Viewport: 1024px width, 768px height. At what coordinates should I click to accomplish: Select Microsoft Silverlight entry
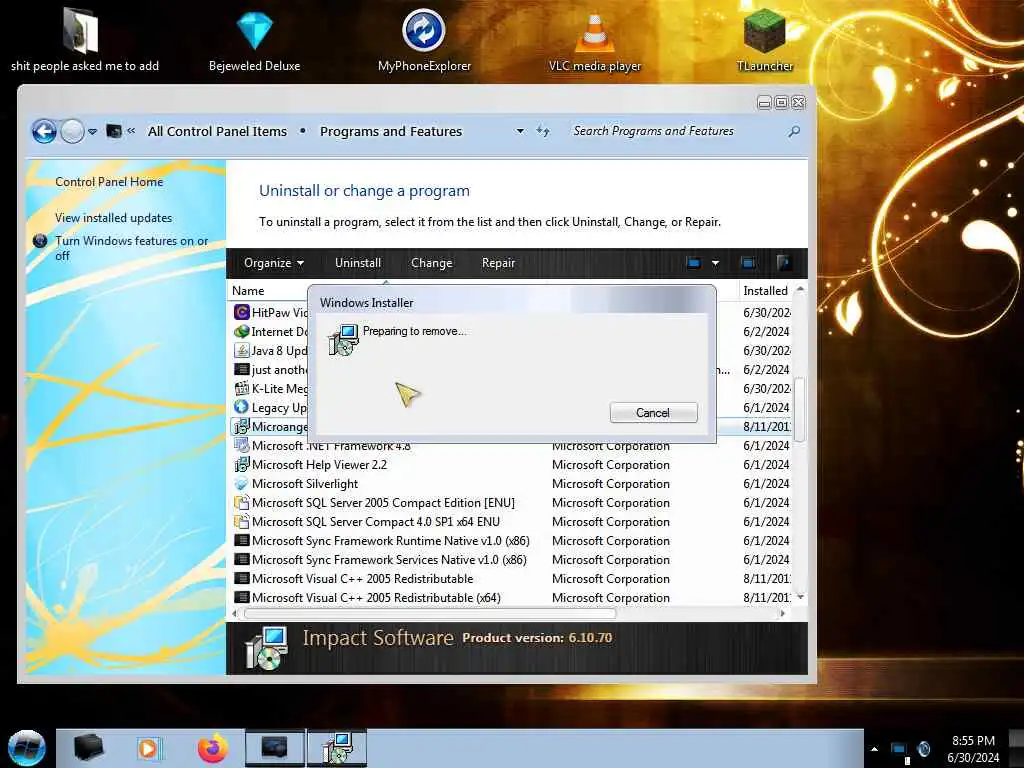(x=305, y=484)
